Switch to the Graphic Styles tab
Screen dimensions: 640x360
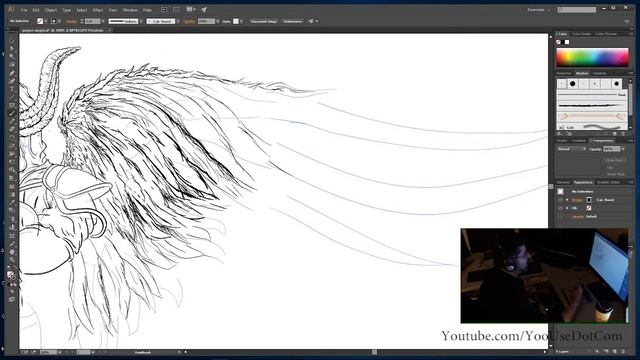coord(608,182)
